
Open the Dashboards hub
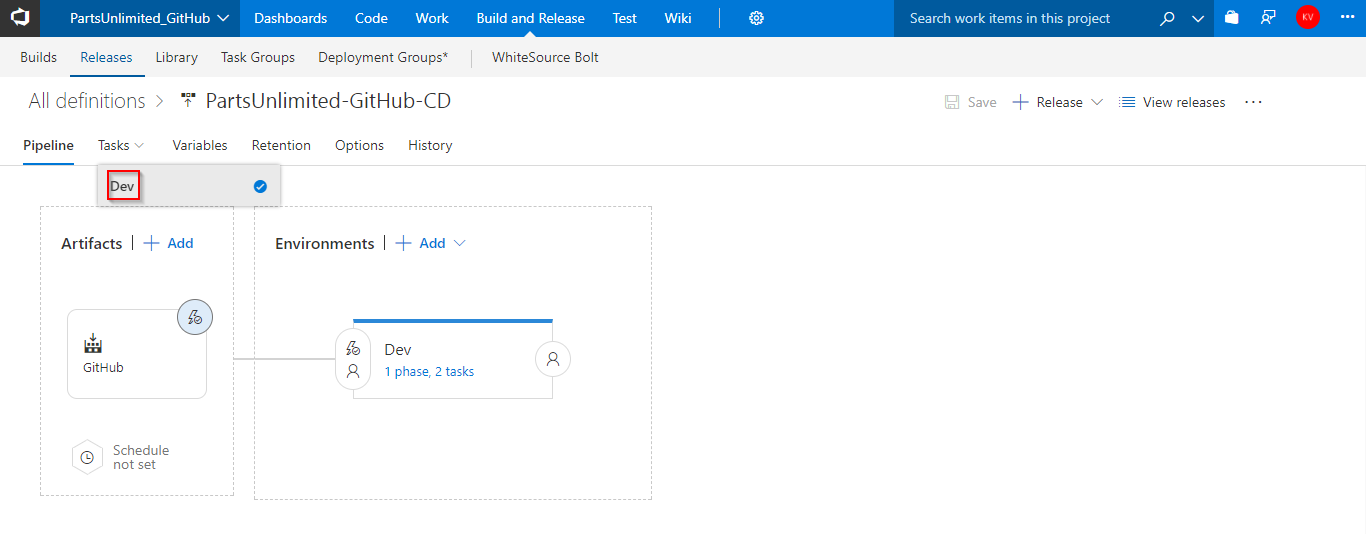(x=290, y=18)
